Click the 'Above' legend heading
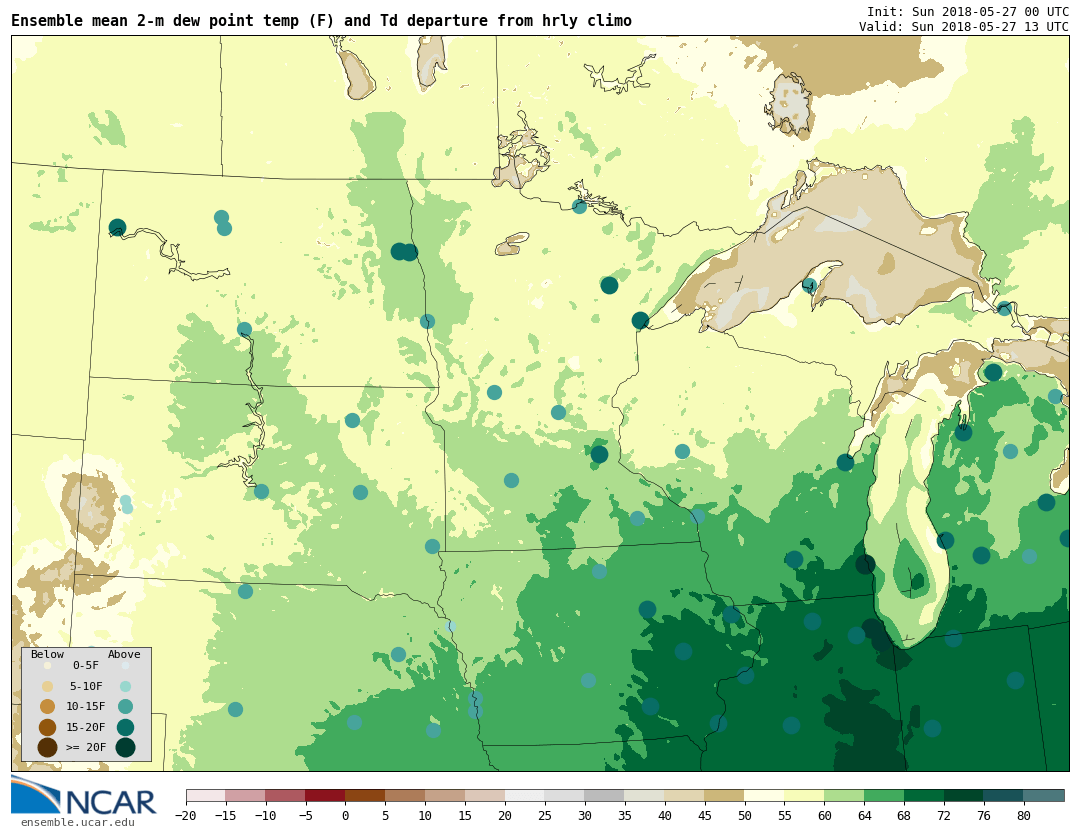 pyautogui.click(x=124, y=654)
